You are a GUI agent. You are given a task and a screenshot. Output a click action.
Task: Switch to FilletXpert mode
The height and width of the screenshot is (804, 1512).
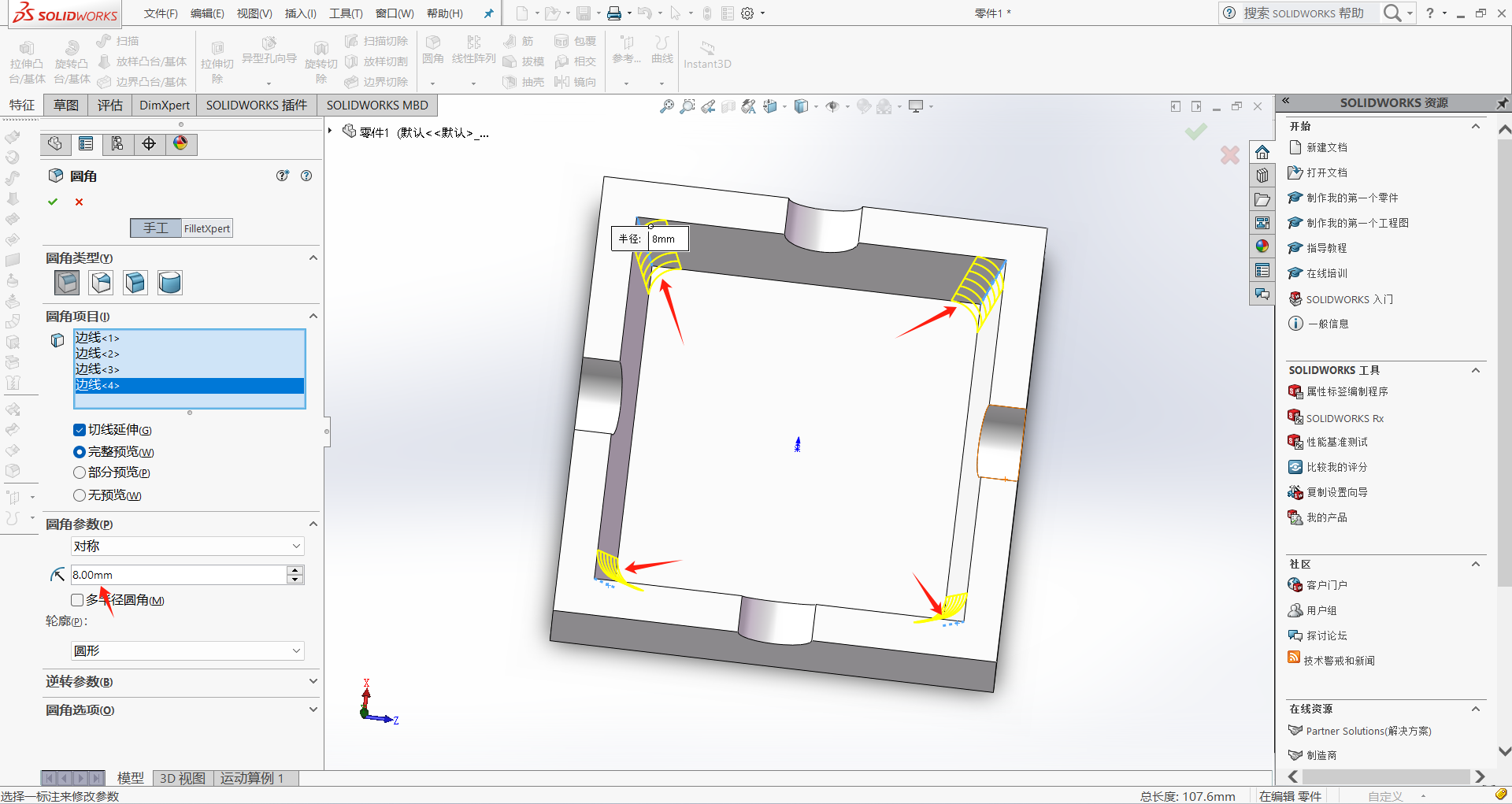click(207, 228)
